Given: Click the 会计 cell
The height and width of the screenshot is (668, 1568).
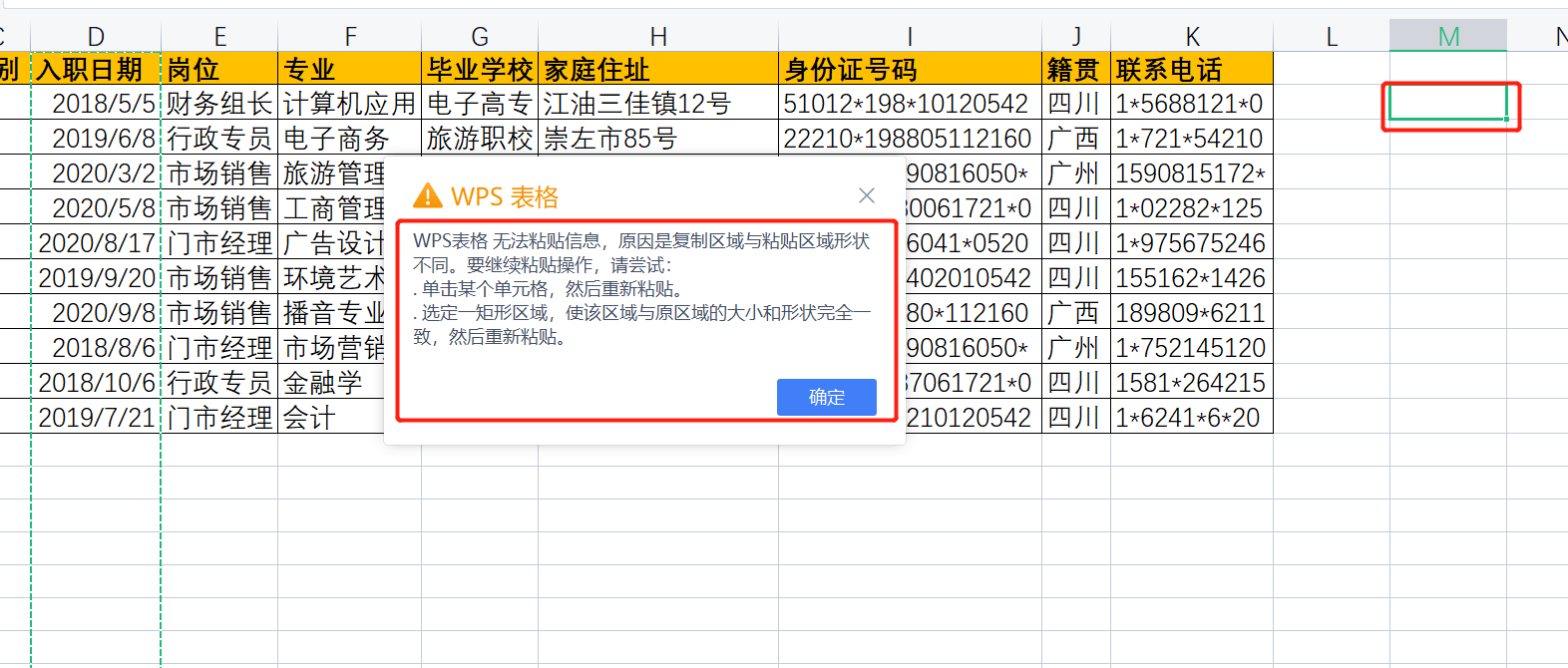Looking at the screenshot, I should click(331, 417).
